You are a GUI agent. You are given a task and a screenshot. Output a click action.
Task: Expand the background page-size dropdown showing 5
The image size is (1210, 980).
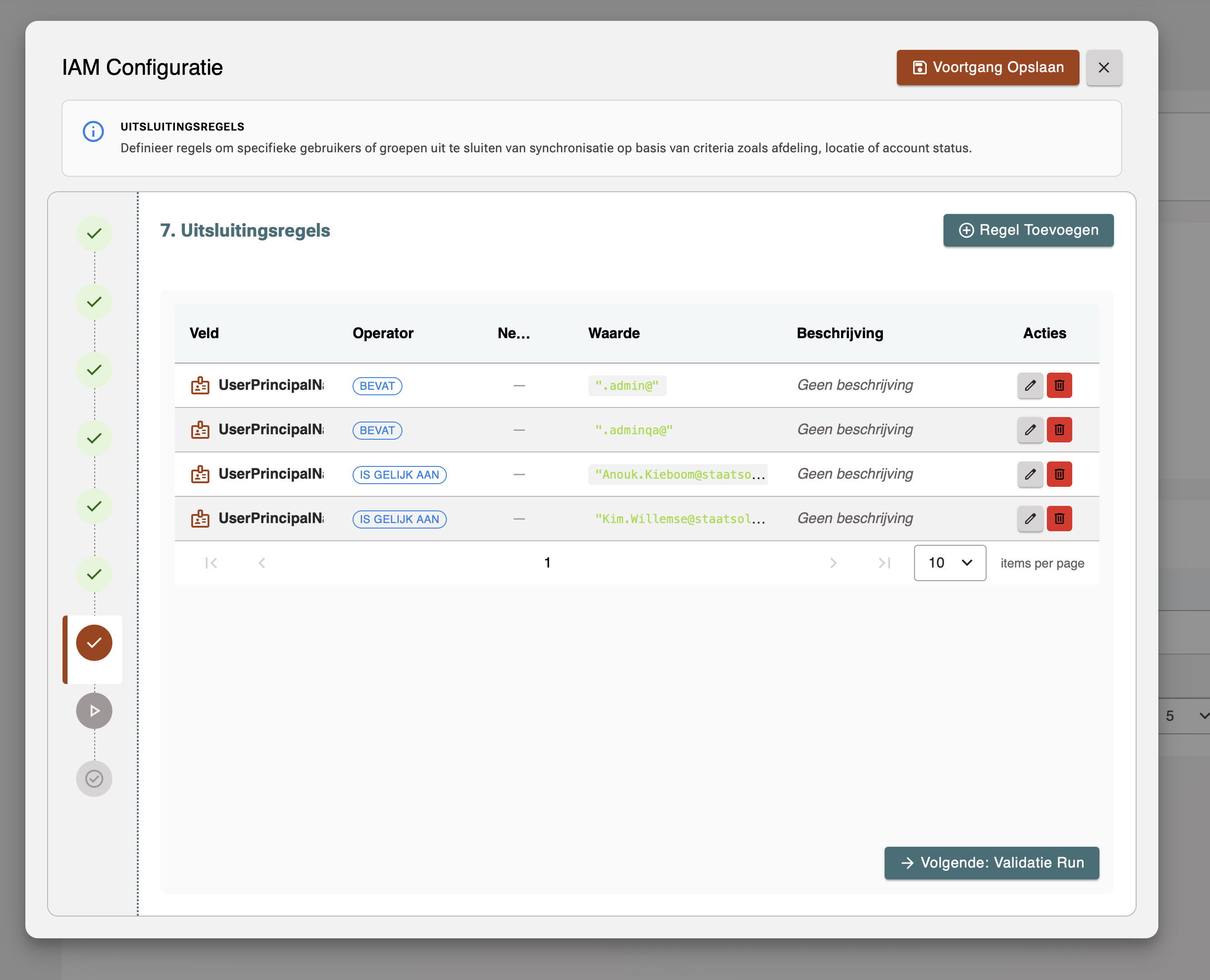coord(1185,716)
